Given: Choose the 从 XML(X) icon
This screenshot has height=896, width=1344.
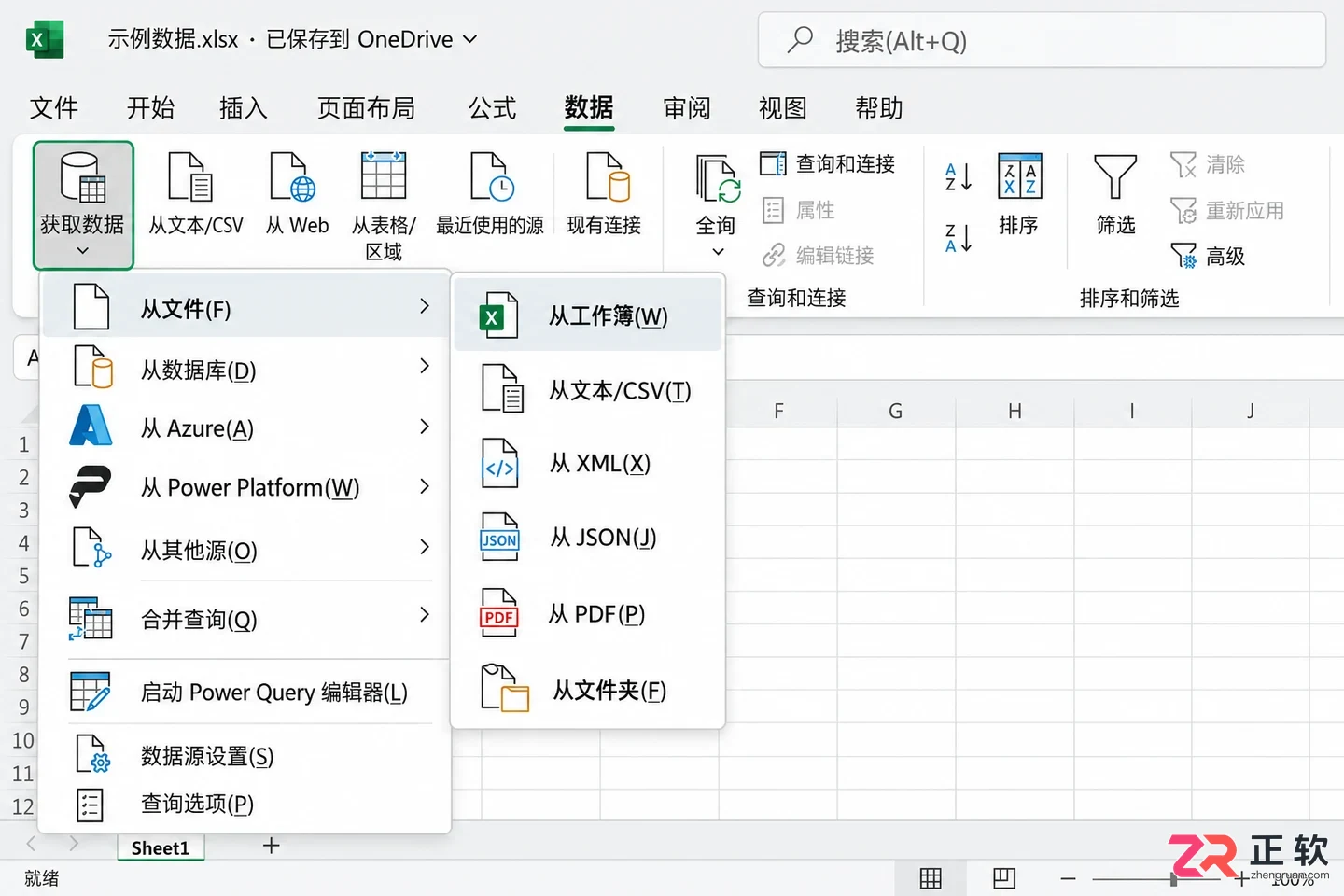Looking at the screenshot, I should coord(500,464).
